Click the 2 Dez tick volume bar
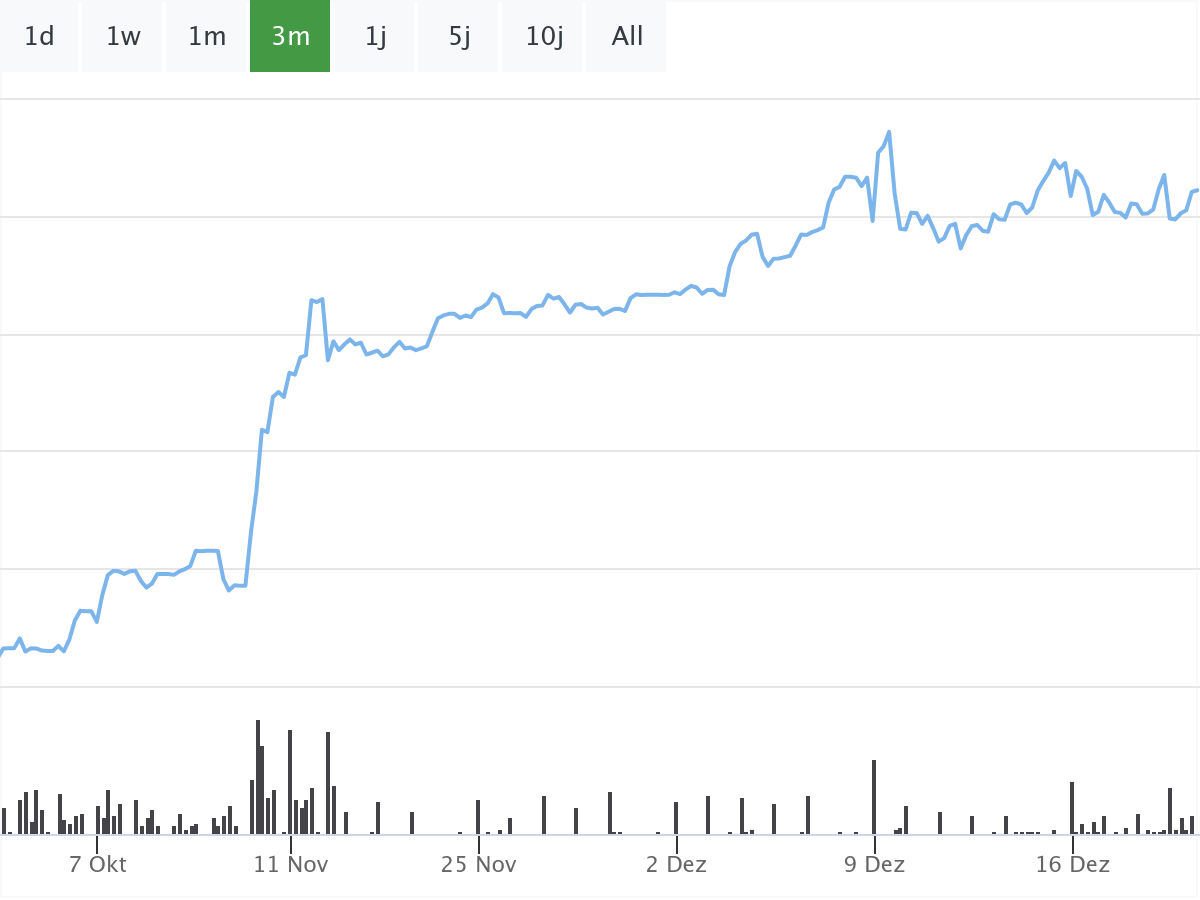The height and width of the screenshot is (900, 1200). [x=676, y=818]
